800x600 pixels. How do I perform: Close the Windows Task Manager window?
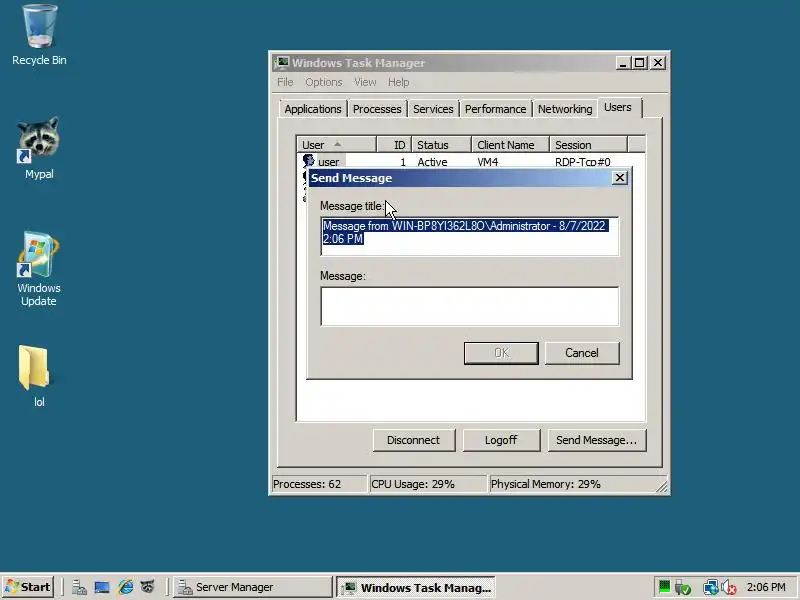pyautogui.click(x=658, y=63)
